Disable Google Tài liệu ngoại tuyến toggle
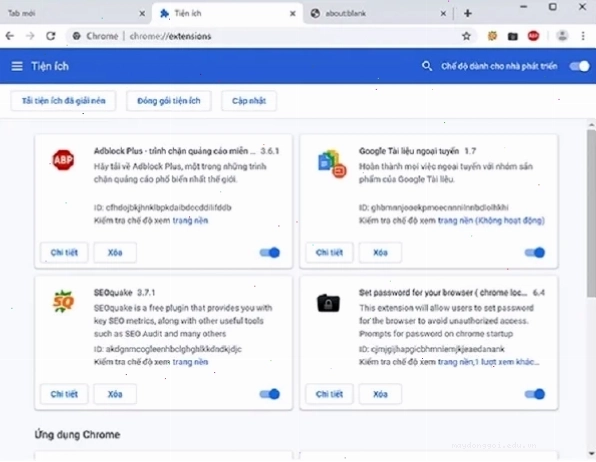This screenshot has width=596, height=462. point(534,252)
